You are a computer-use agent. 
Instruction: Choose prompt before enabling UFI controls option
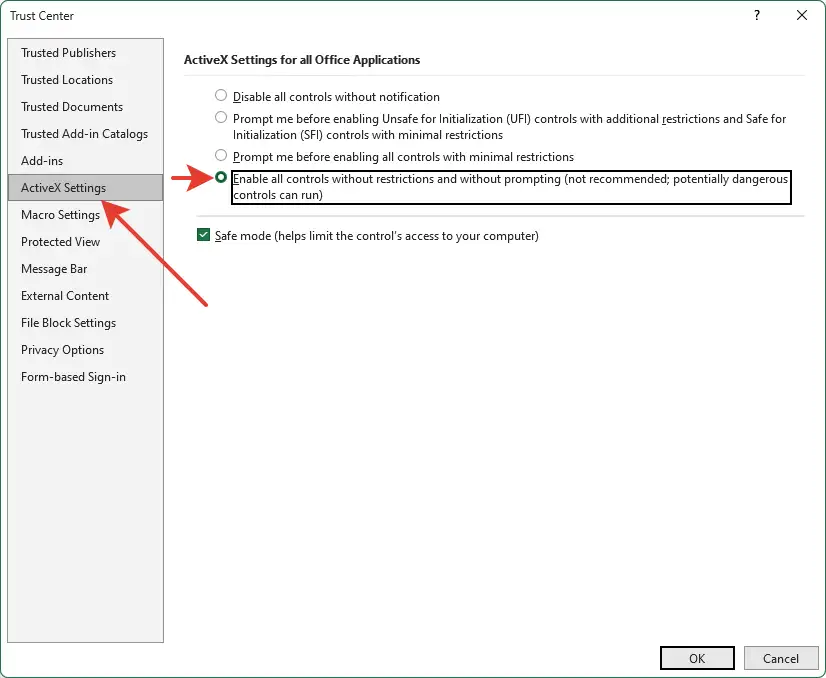tap(220, 117)
